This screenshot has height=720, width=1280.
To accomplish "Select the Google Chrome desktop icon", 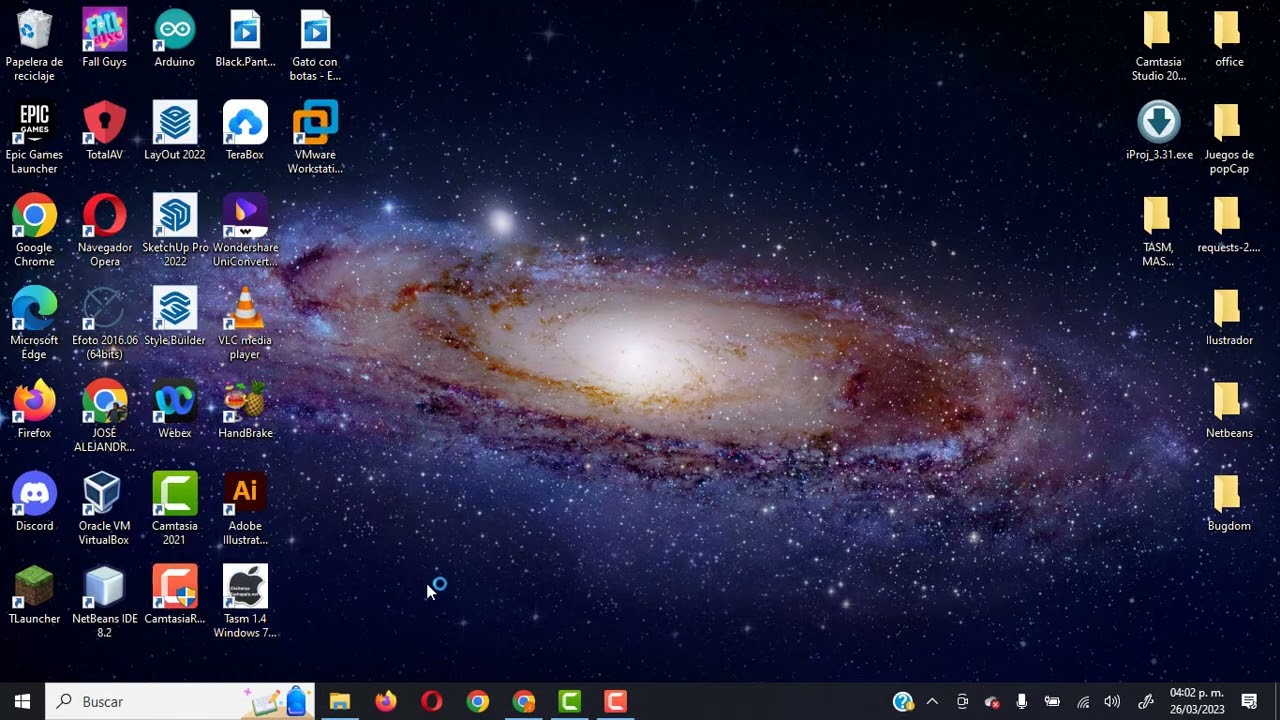I will pyautogui.click(x=34, y=232).
